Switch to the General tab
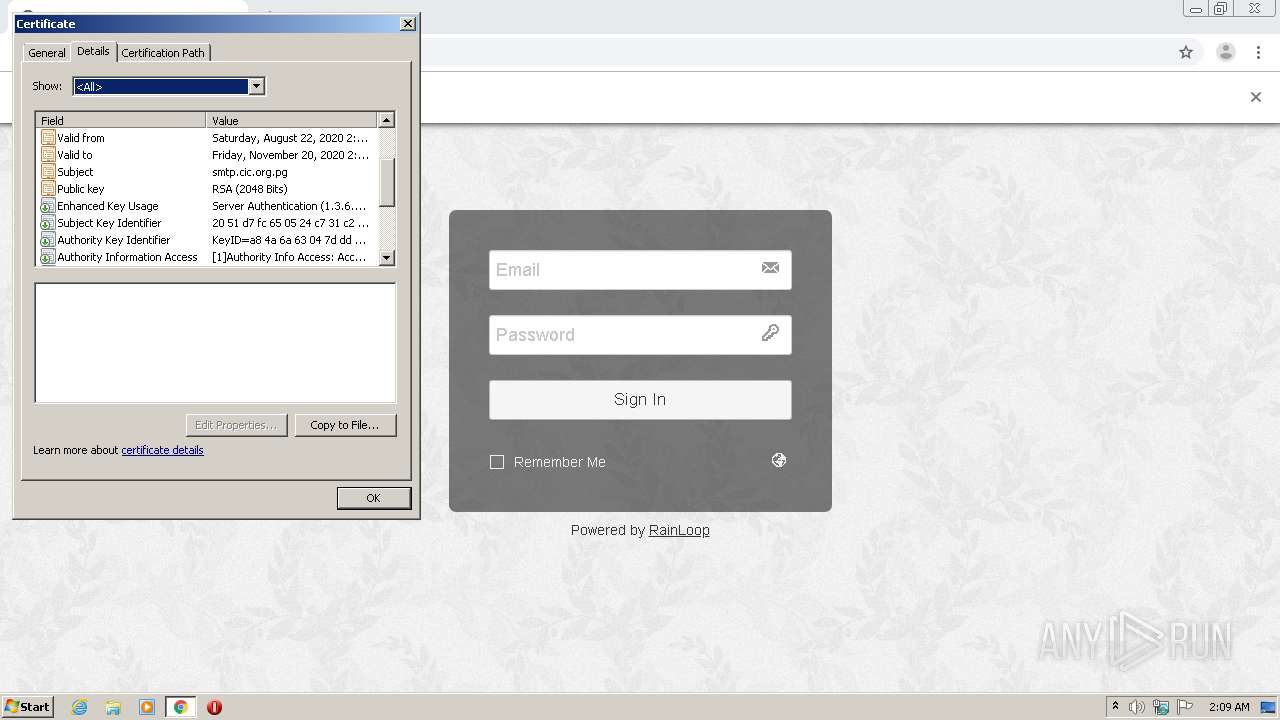This screenshot has height=720, width=1280. tap(47, 53)
